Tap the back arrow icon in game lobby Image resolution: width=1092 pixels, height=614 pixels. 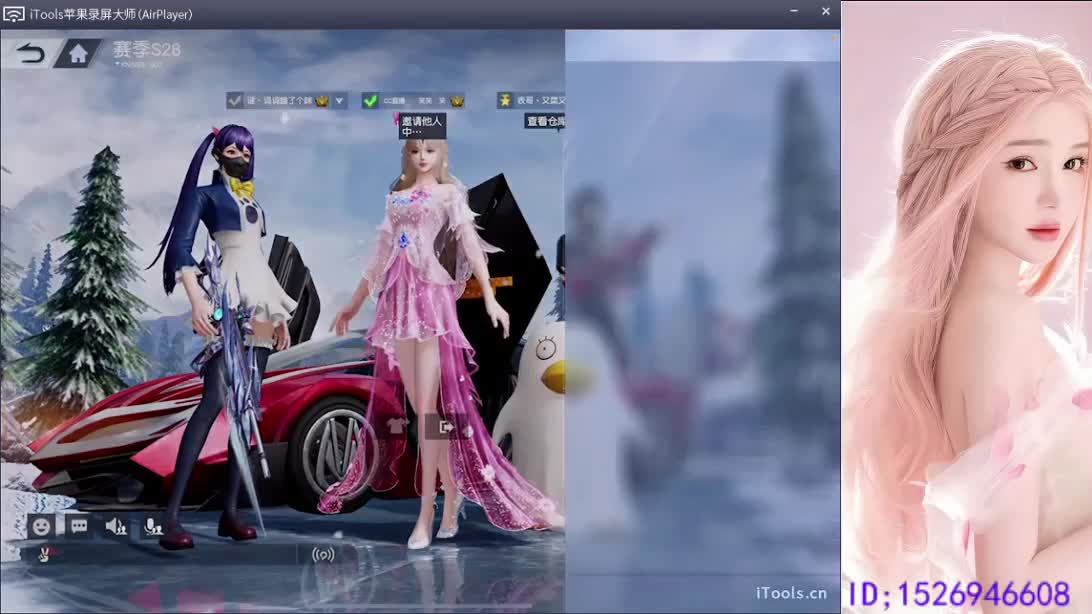pos(30,53)
